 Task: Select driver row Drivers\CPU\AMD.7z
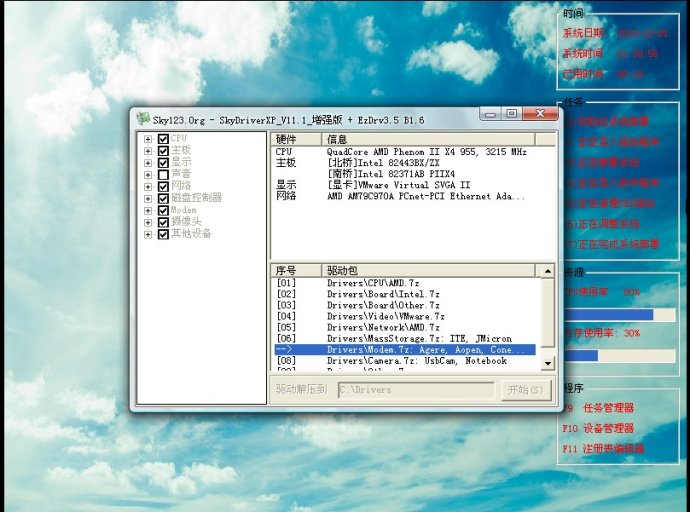[405, 283]
